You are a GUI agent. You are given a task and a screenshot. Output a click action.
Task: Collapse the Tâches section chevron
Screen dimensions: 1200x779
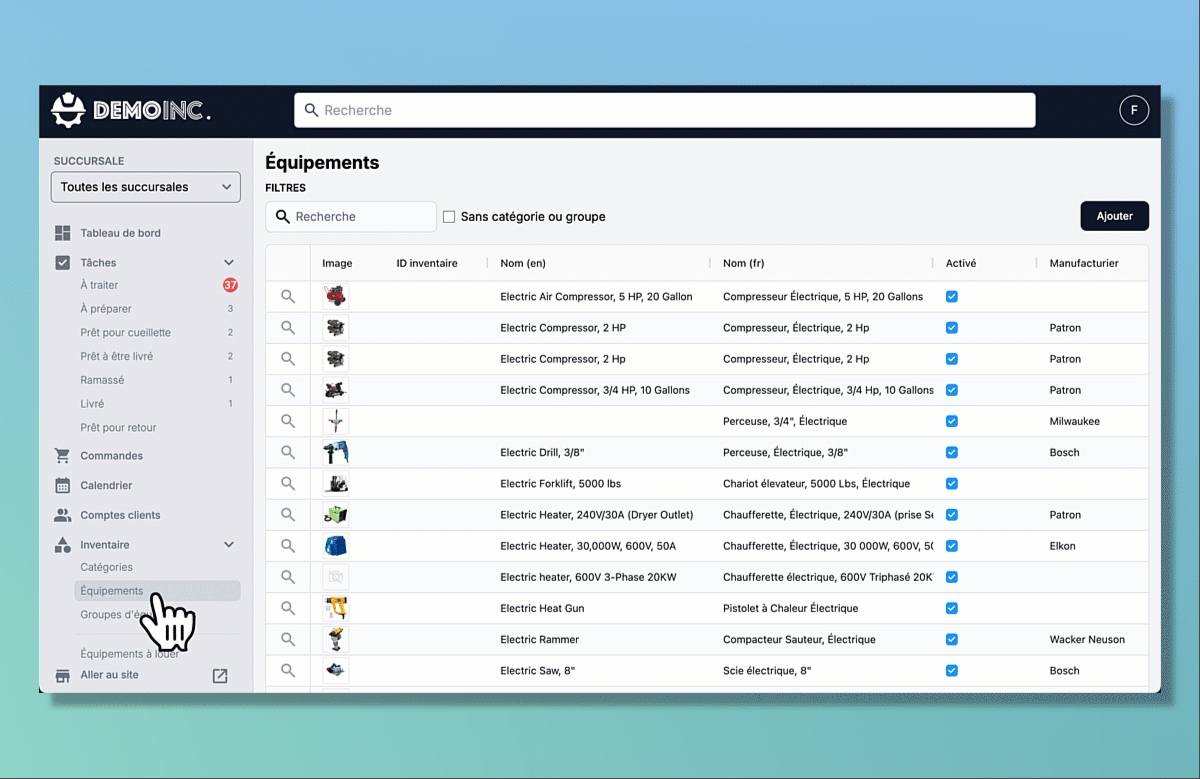229,263
